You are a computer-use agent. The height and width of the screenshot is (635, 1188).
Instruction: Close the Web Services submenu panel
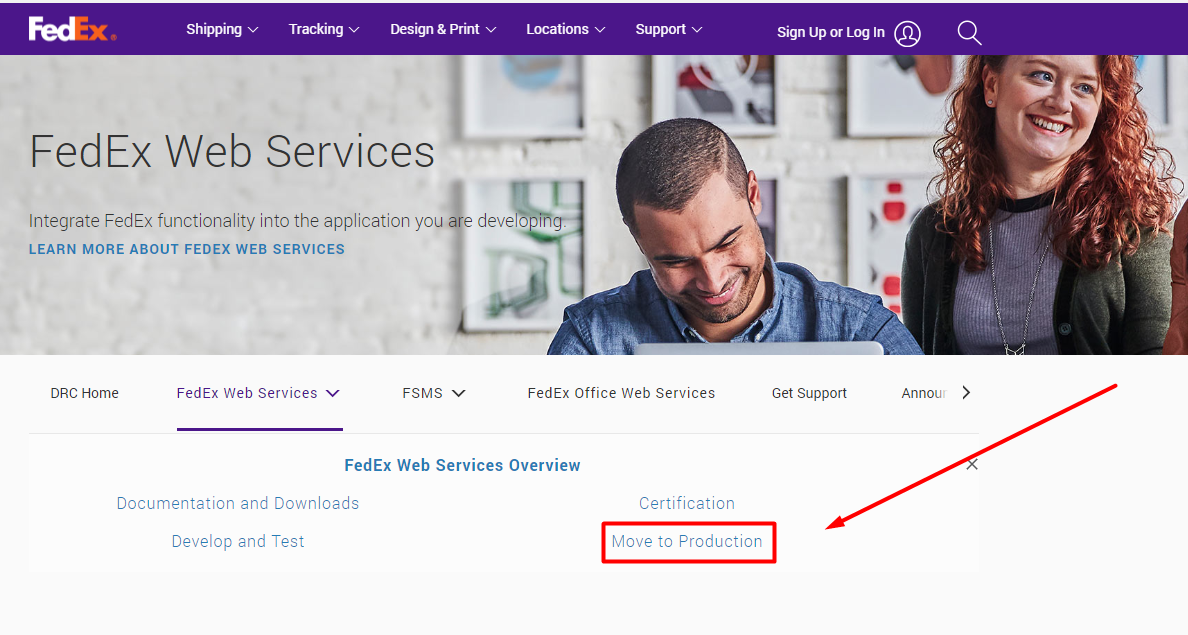tap(972, 465)
